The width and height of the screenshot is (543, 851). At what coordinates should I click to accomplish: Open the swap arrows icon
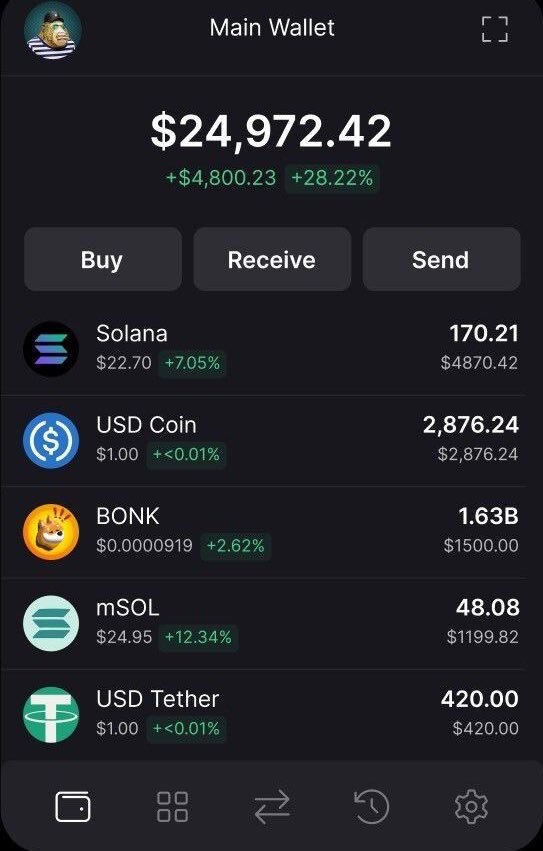tap(272, 806)
